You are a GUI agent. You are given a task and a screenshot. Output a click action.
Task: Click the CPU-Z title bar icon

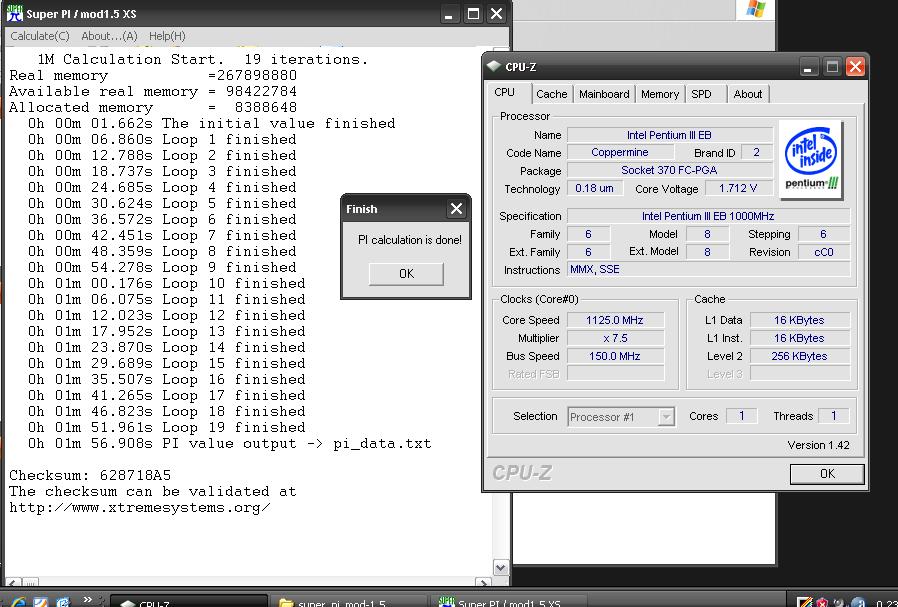[493, 66]
